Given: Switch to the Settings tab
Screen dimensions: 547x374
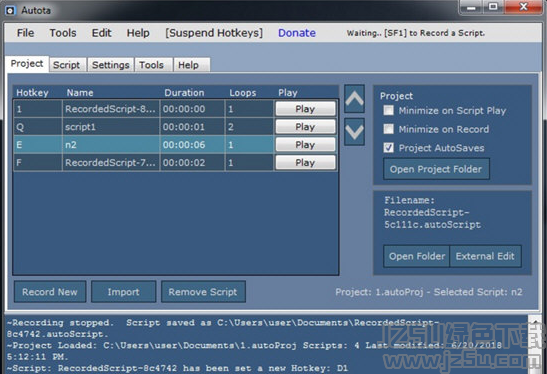Looking at the screenshot, I should [111, 65].
